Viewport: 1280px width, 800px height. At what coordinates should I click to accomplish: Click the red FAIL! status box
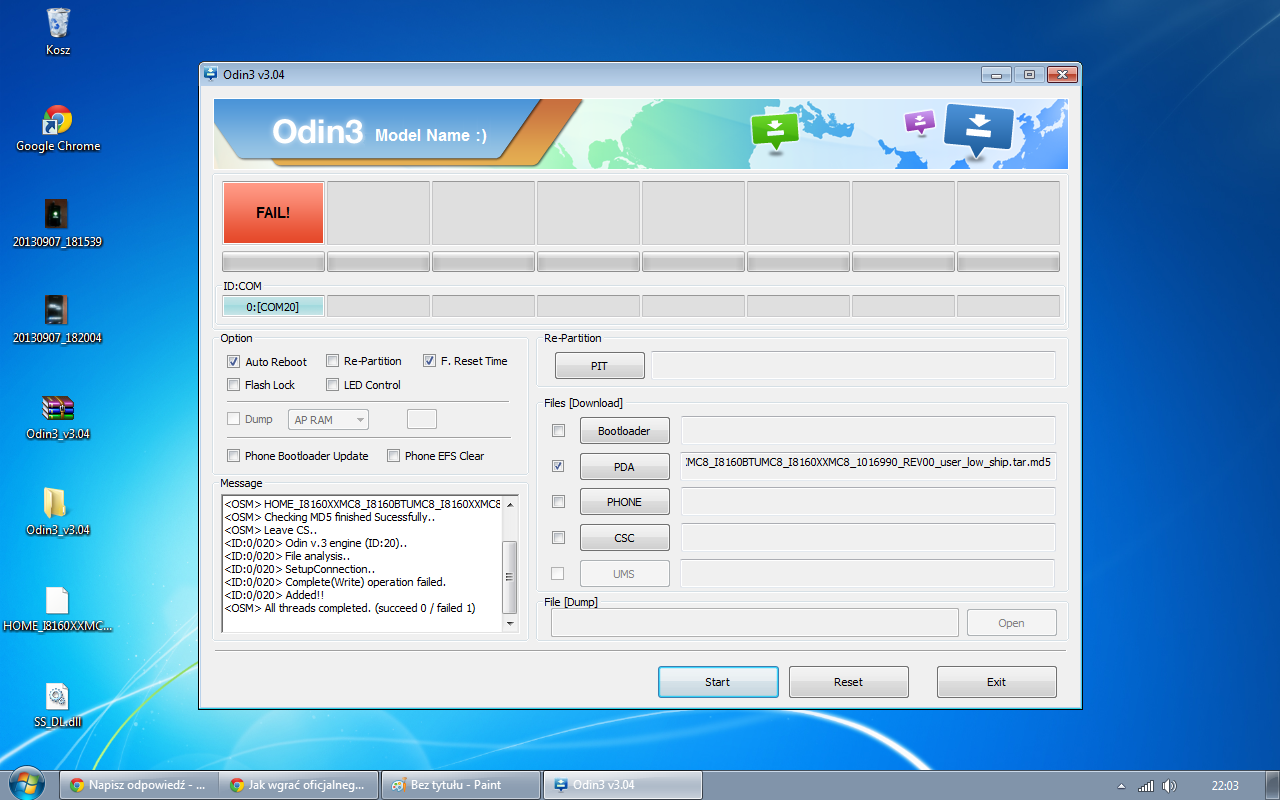pyautogui.click(x=273, y=213)
